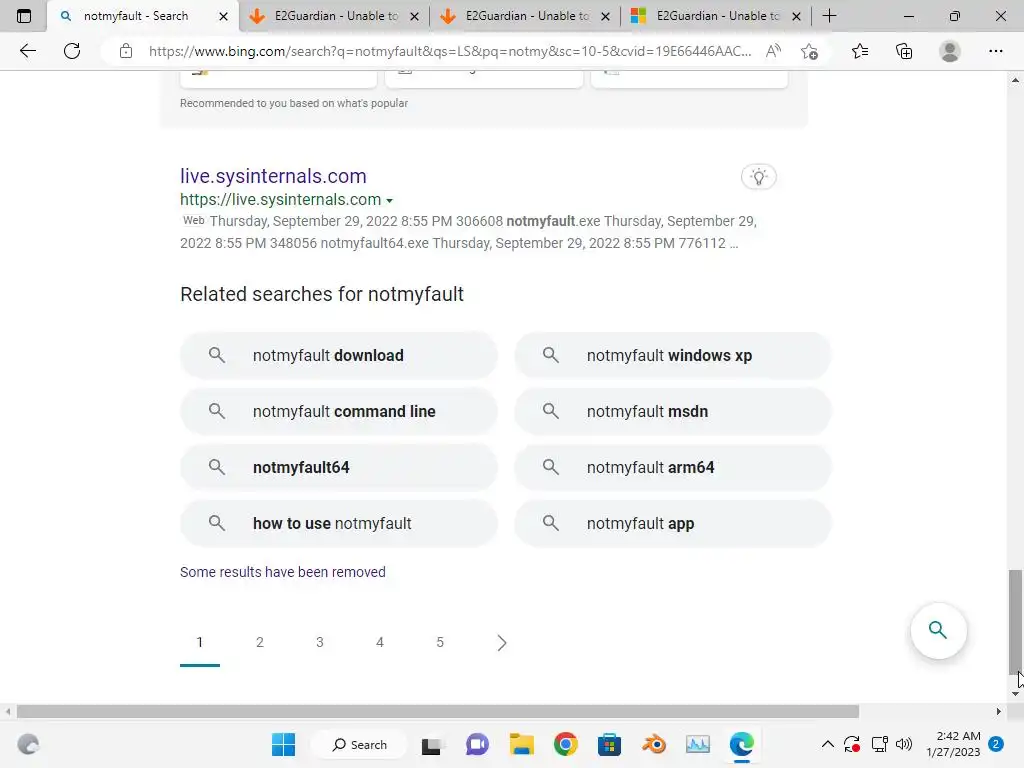This screenshot has width=1024, height=768.
Task: Open the Collections icon
Action: point(904,51)
